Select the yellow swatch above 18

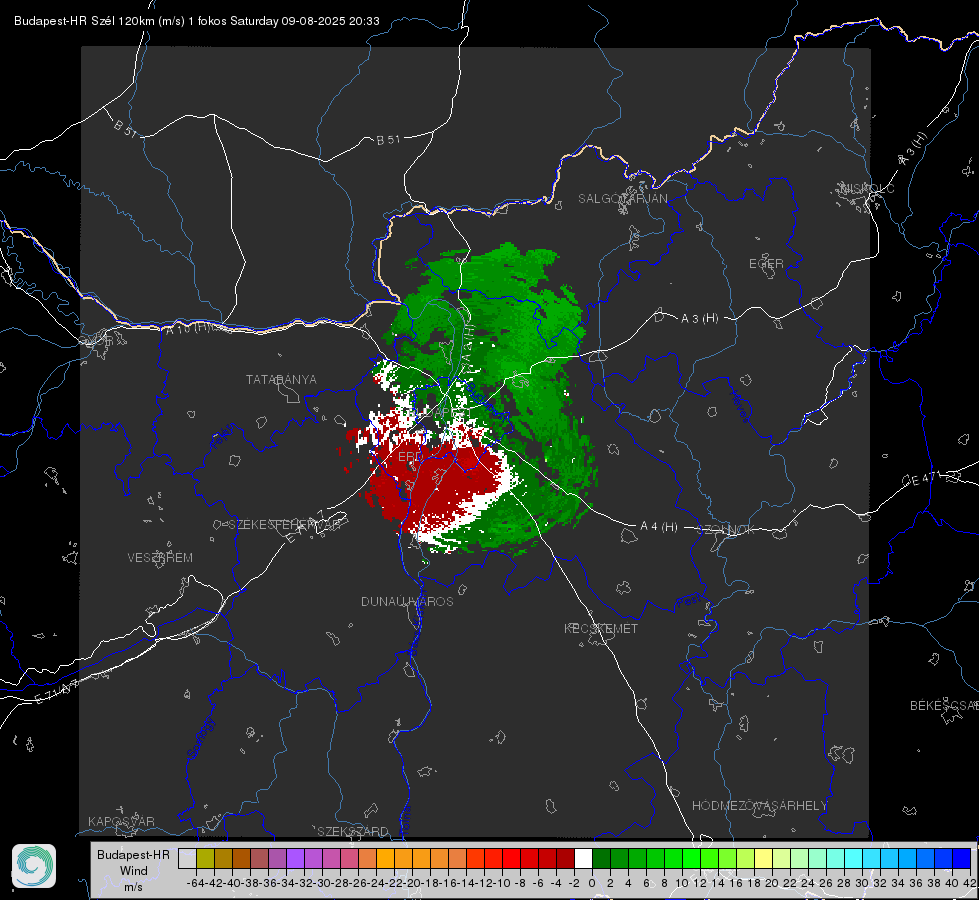[764, 859]
